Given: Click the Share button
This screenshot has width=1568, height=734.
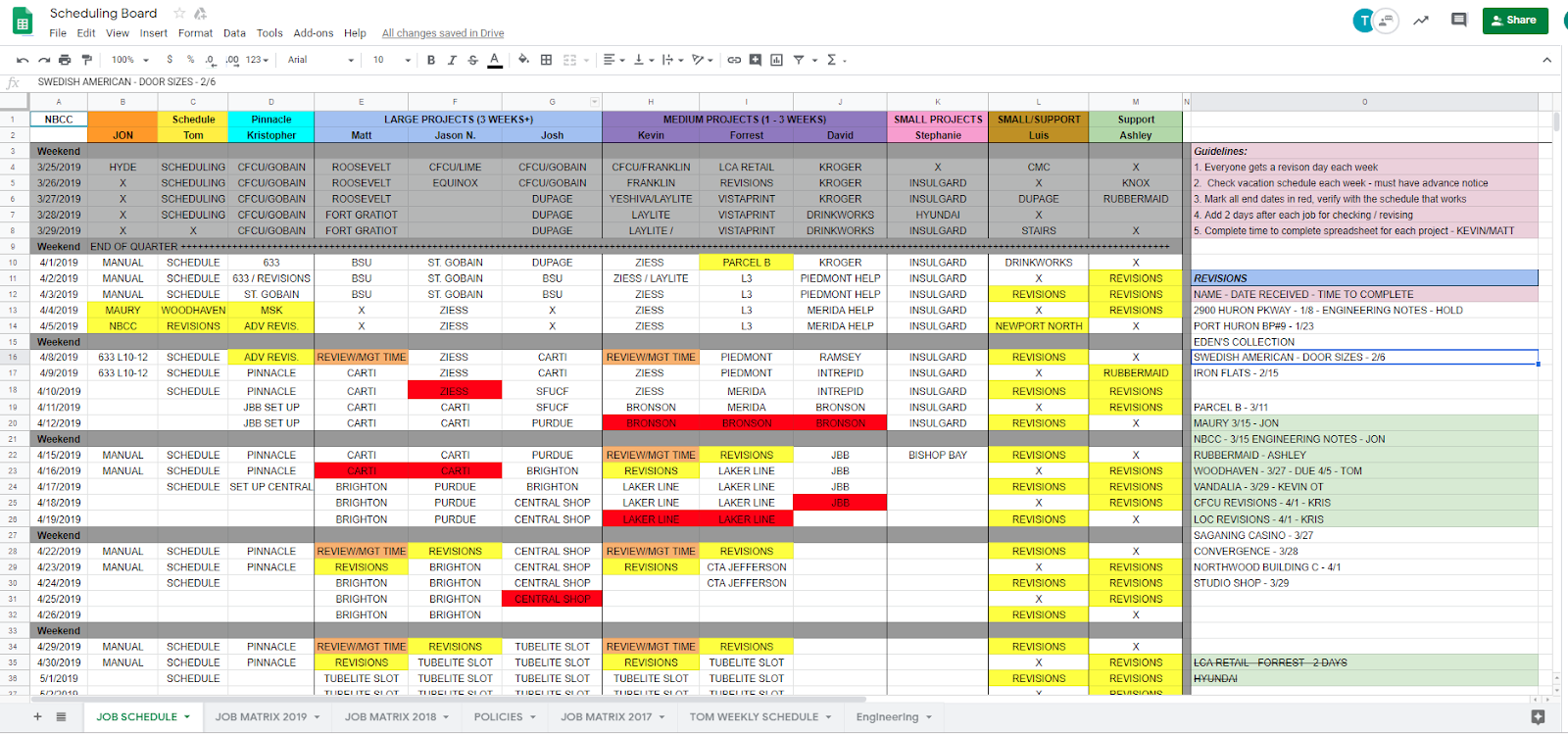Looking at the screenshot, I should (x=1515, y=21).
